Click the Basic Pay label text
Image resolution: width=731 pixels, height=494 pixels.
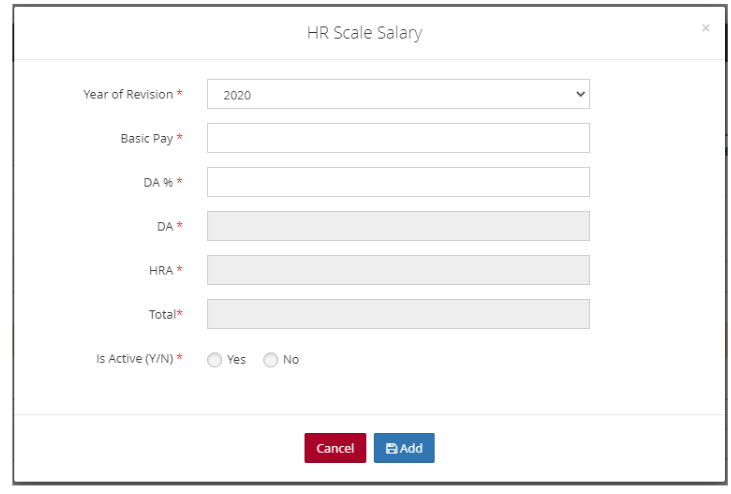coord(147,138)
